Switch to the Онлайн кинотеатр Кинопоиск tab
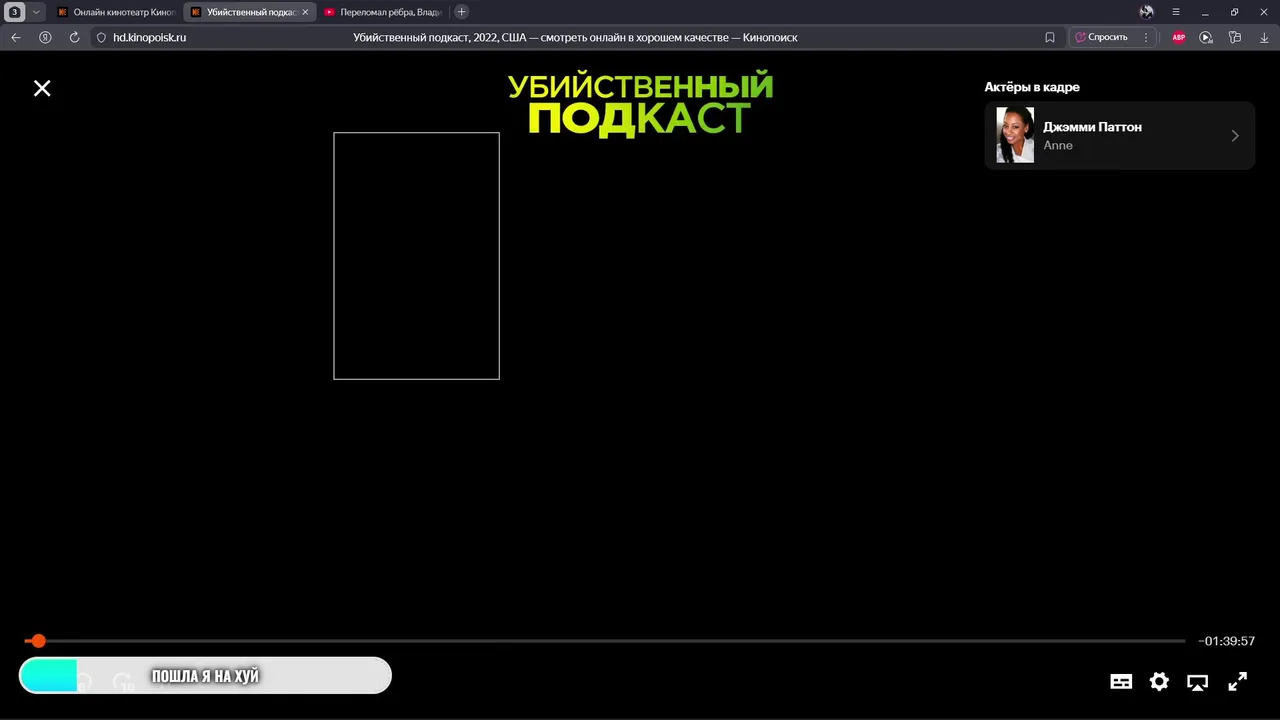The image size is (1280, 720). click(117, 12)
